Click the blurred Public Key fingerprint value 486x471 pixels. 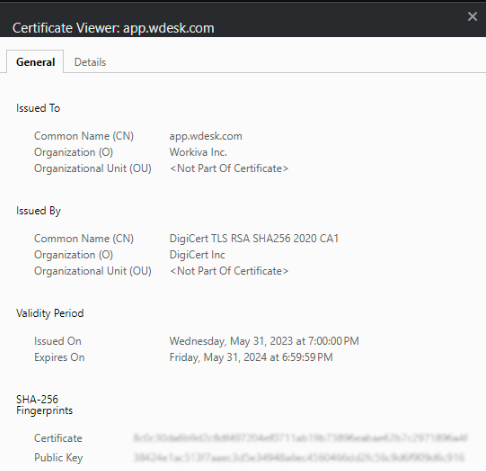point(299,457)
